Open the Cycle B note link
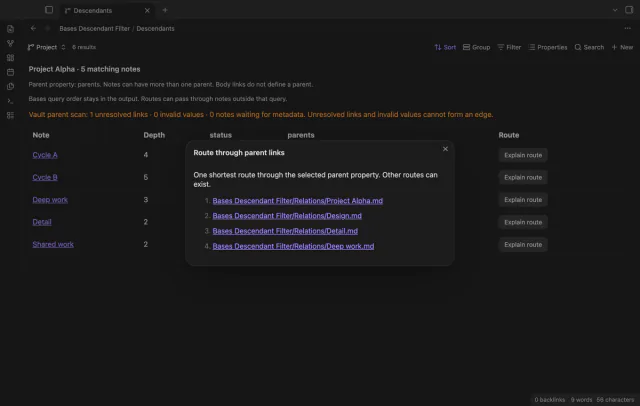This screenshot has width=640, height=406. [45, 177]
